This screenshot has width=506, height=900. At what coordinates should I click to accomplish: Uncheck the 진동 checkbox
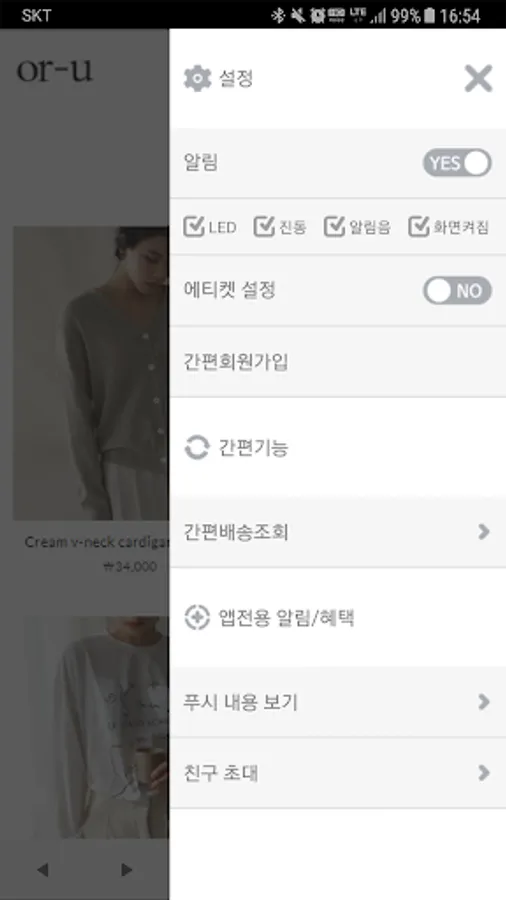tap(264, 227)
